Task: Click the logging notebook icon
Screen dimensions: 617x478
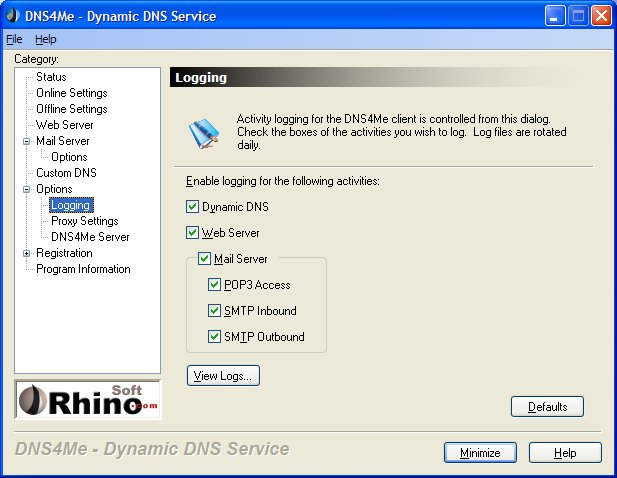Action: click(203, 133)
